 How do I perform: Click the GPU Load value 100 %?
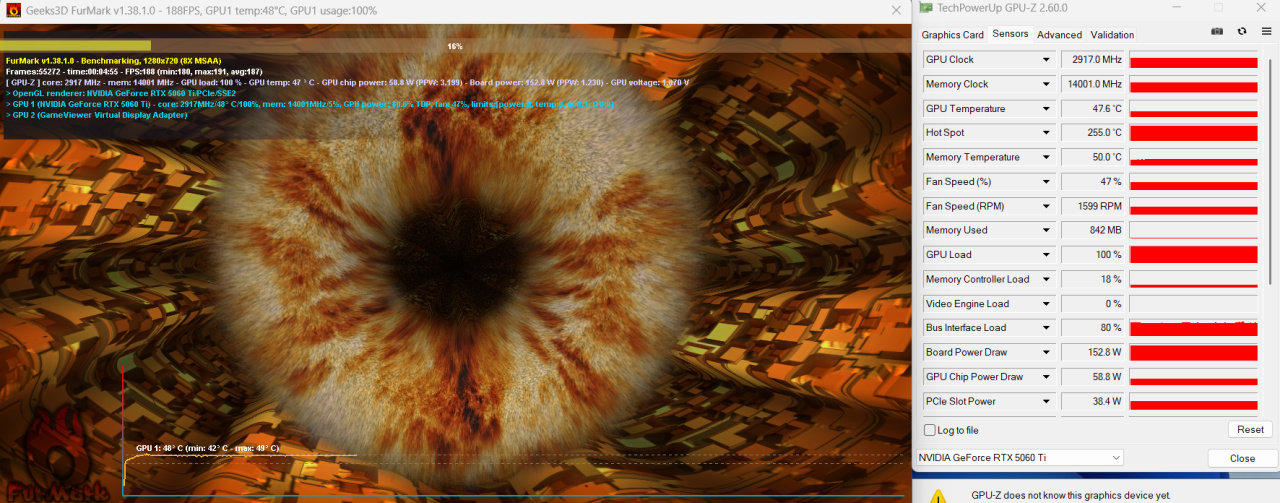(1092, 255)
